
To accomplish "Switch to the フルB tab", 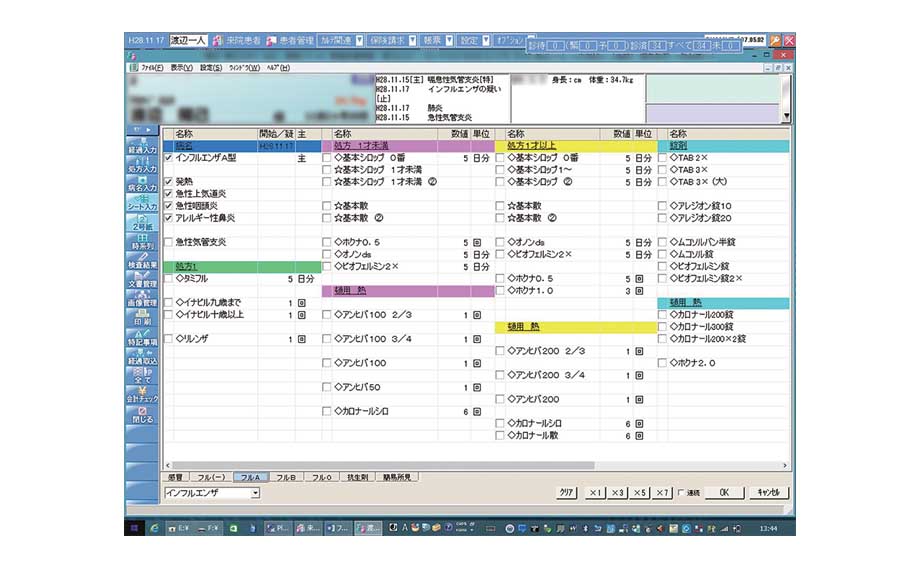I will click(x=286, y=478).
